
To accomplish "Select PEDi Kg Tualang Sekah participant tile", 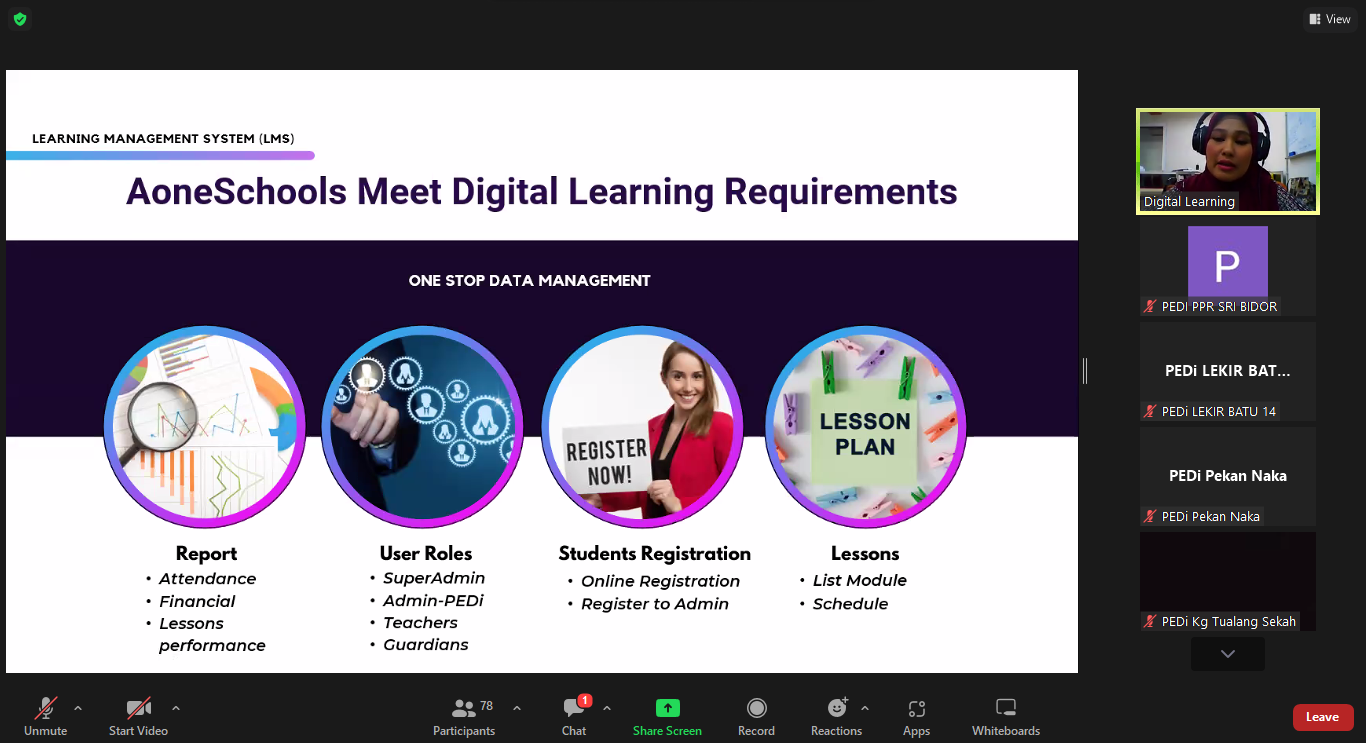I will [x=1228, y=581].
